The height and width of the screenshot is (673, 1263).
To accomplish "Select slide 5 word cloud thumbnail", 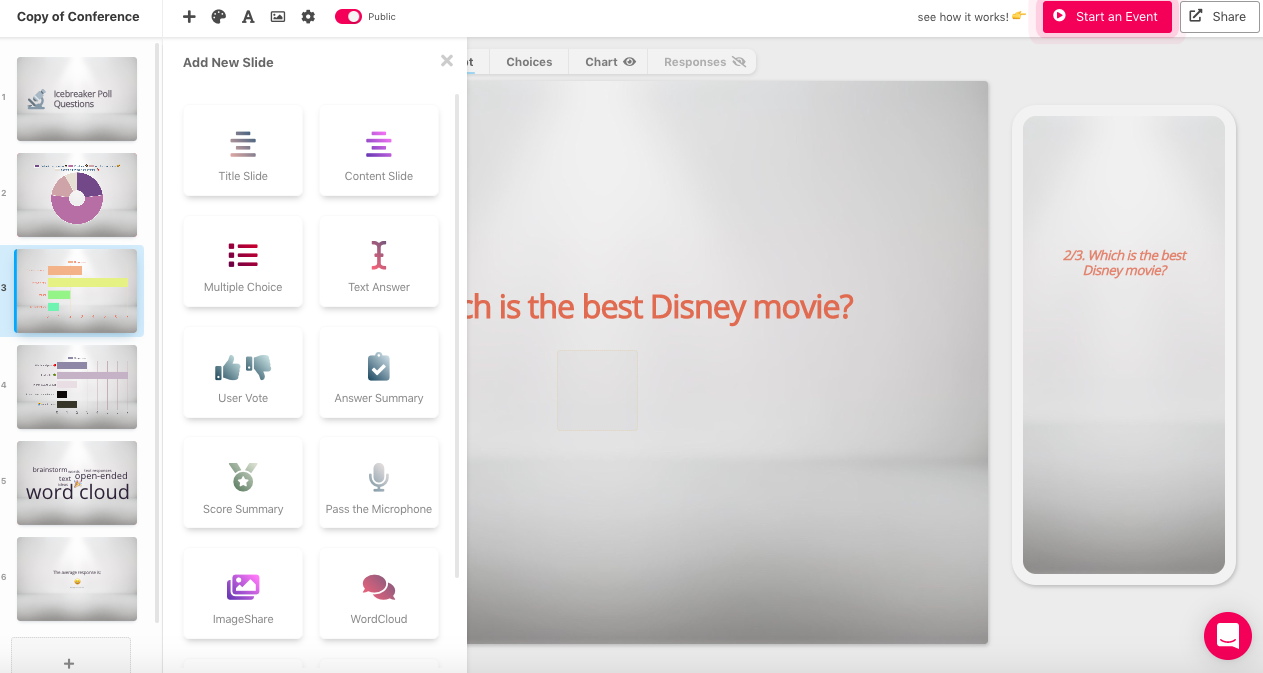I will [77, 483].
